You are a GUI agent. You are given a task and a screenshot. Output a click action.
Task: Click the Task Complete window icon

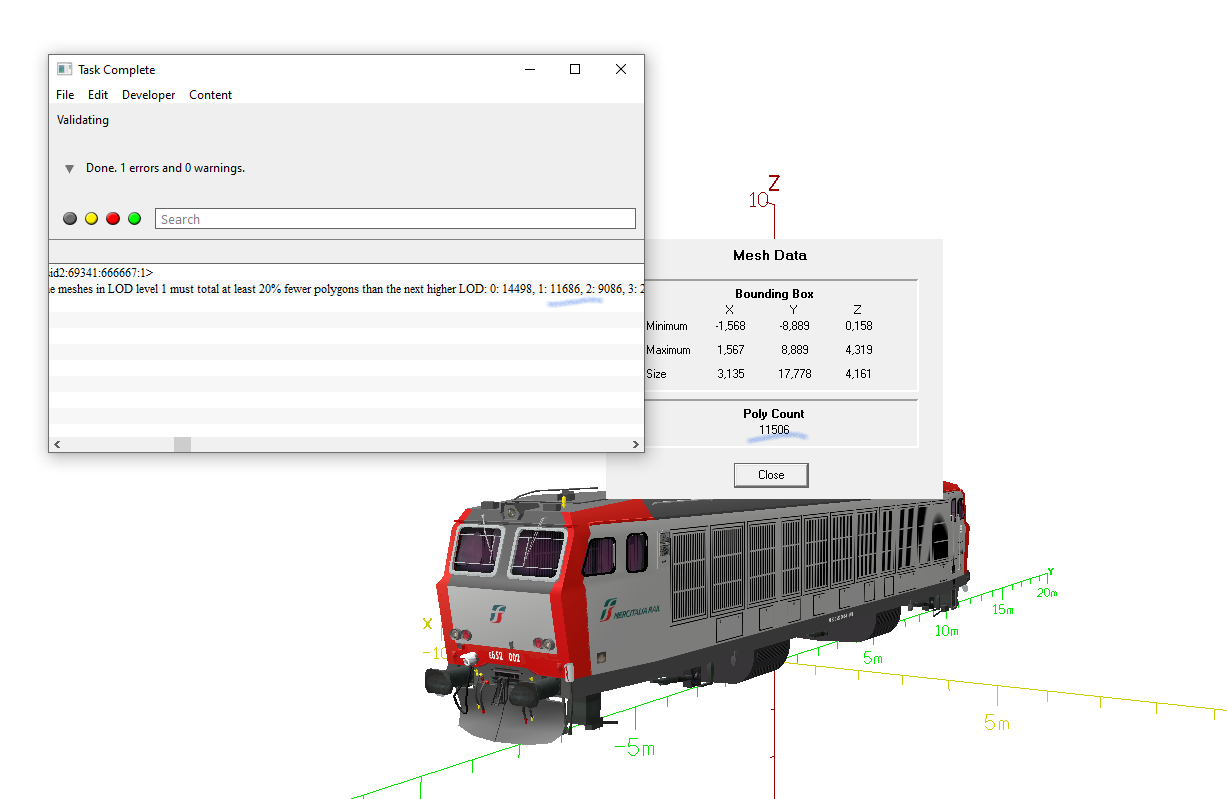[x=64, y=69]
